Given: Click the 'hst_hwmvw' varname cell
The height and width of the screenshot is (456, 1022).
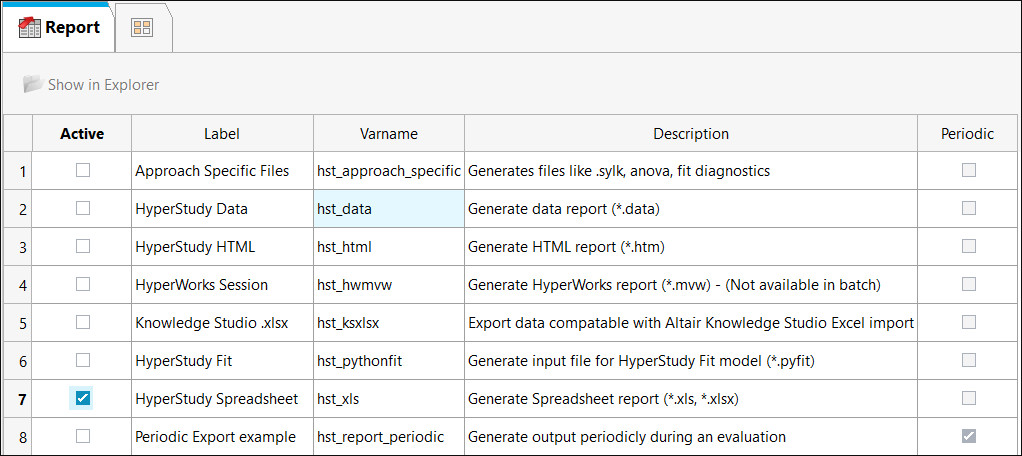Looking at the screenshot, I should (389, 285).
